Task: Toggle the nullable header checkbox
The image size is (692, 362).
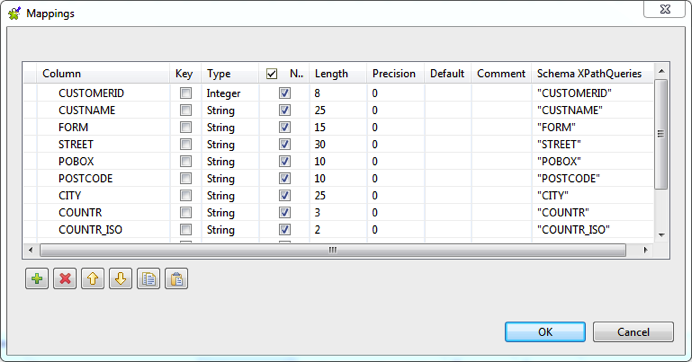Action: tap(272, 74)
